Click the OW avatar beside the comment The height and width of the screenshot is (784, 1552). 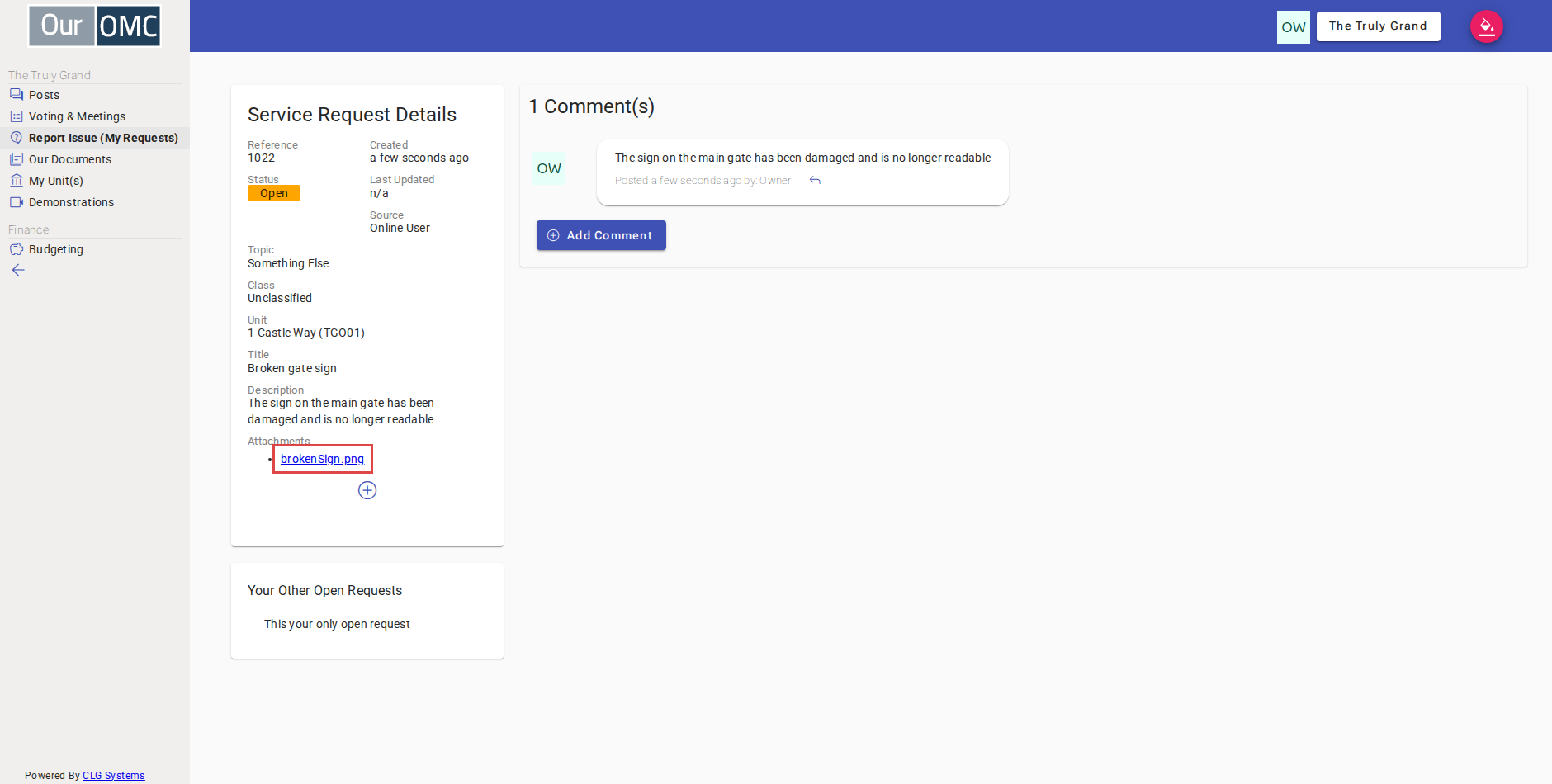(x=549, y=168)
